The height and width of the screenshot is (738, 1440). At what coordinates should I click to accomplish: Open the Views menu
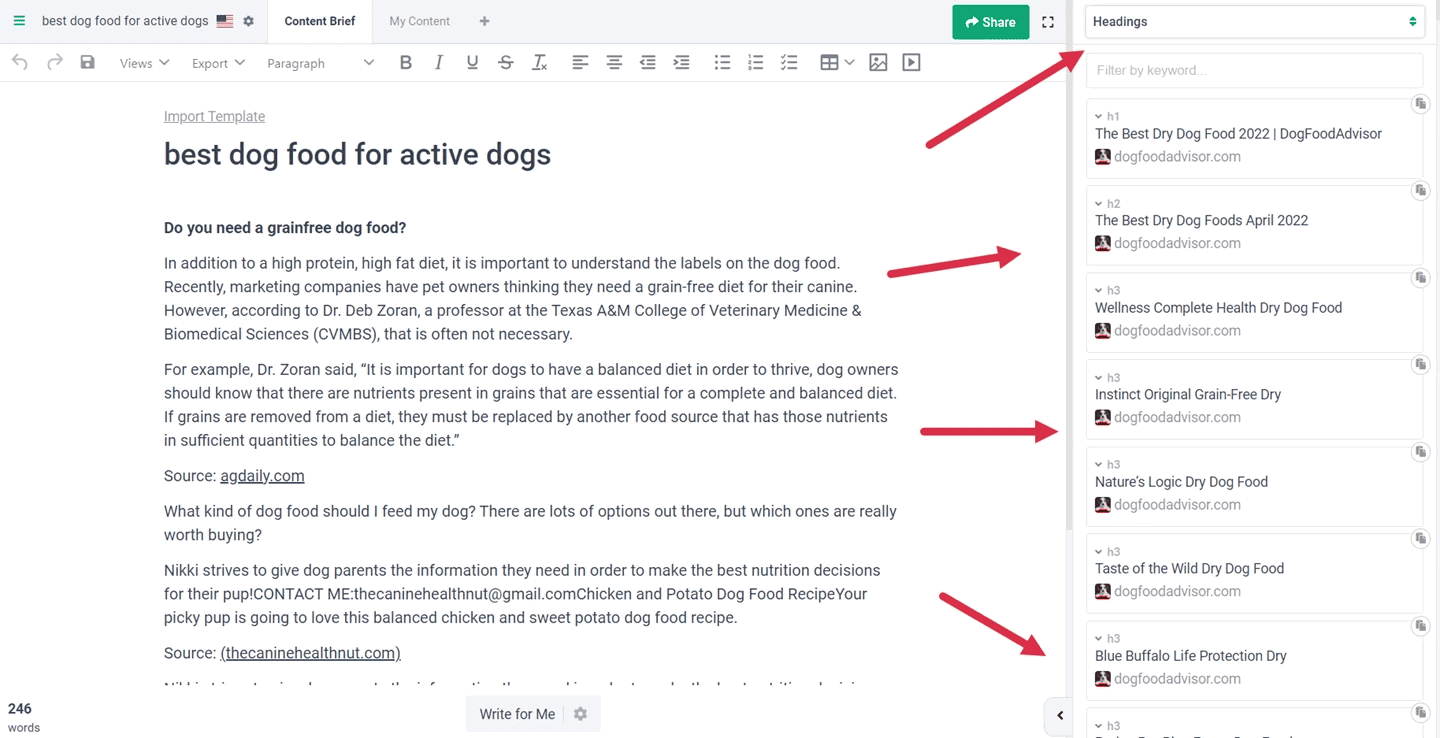click(144, 63)
